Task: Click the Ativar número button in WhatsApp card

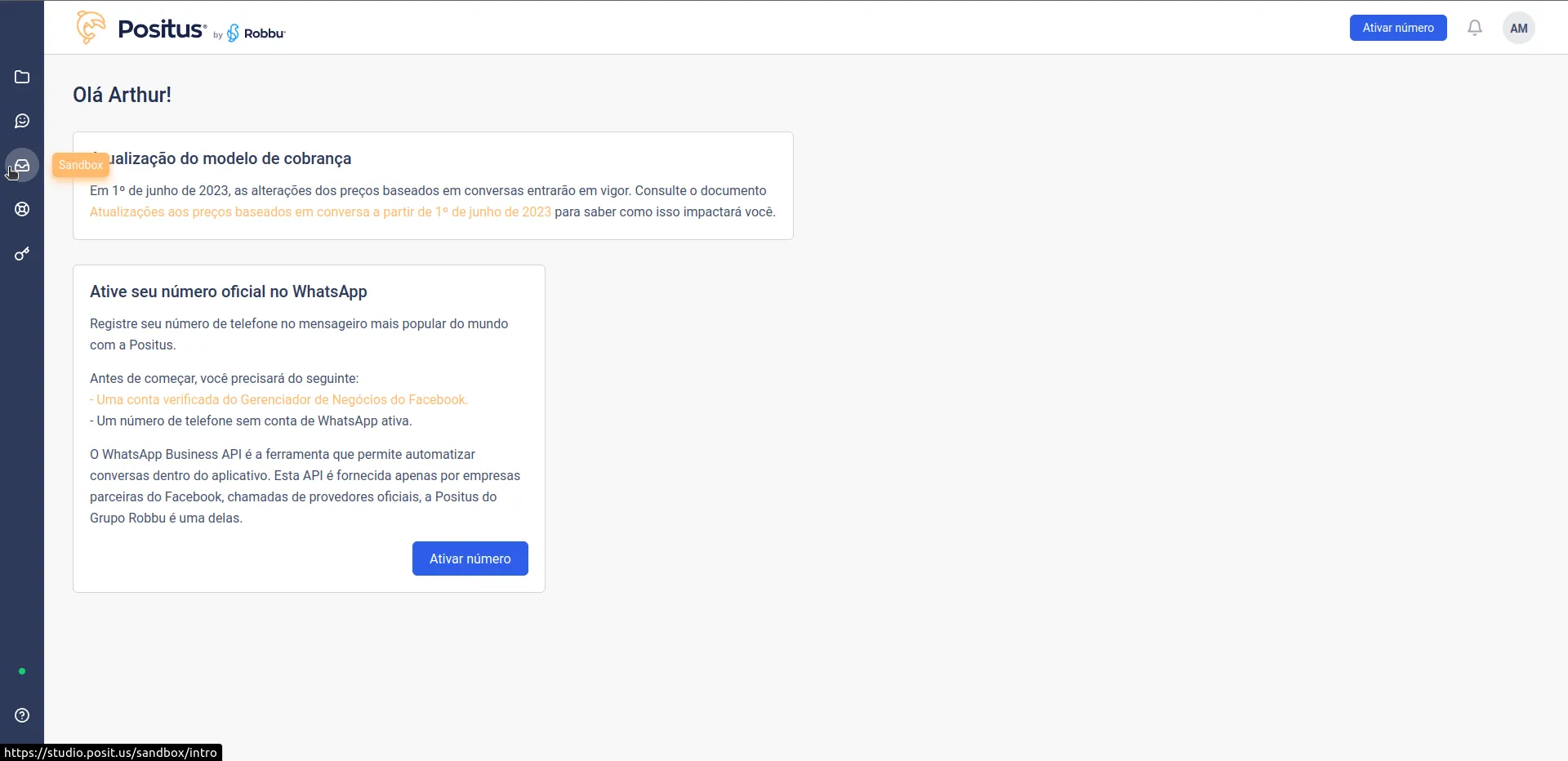Action: [470, 559]
